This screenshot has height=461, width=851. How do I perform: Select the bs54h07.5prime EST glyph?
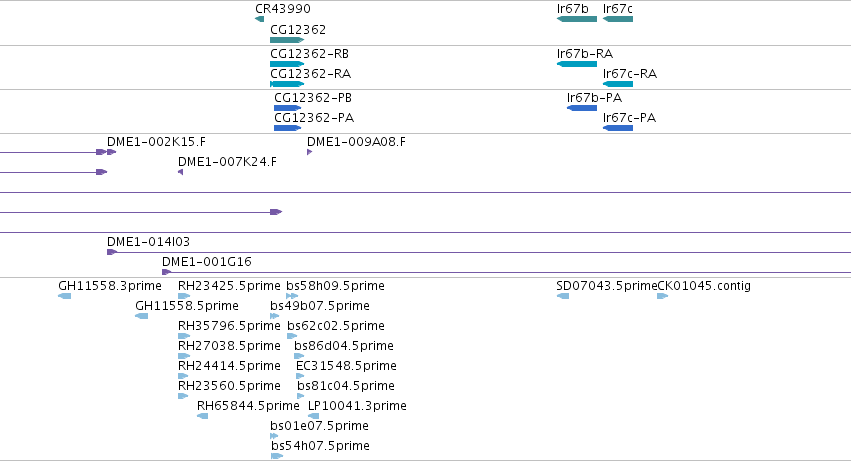[277, 456]
